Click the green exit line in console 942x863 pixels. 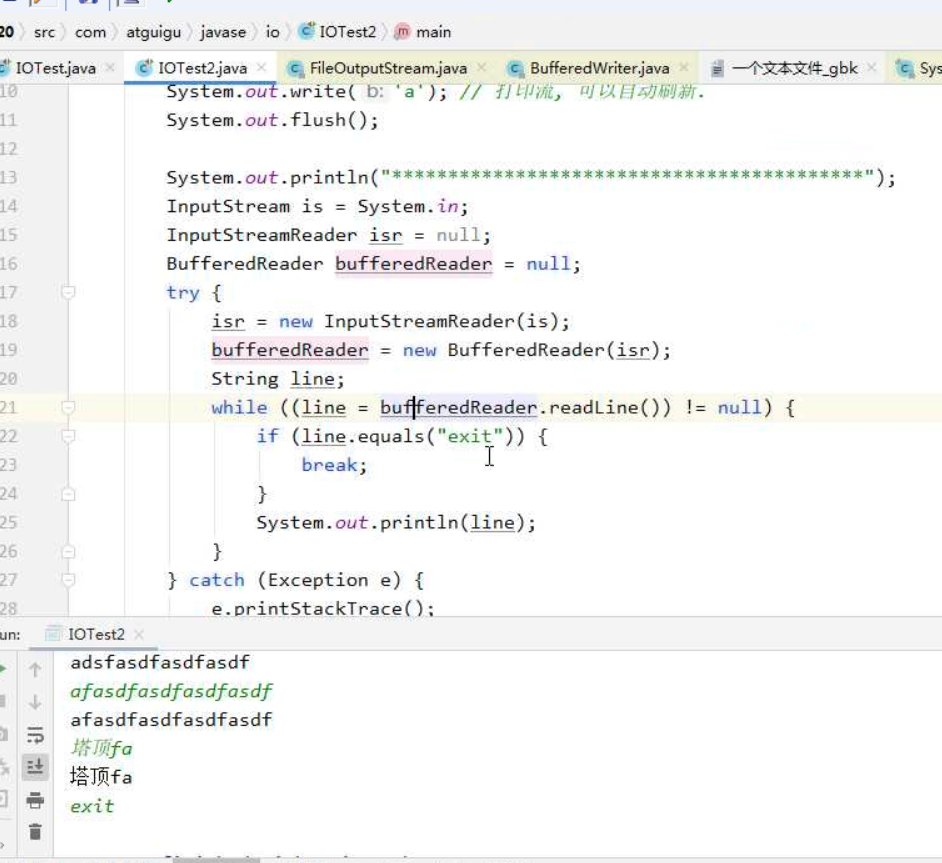click(92, 806)
